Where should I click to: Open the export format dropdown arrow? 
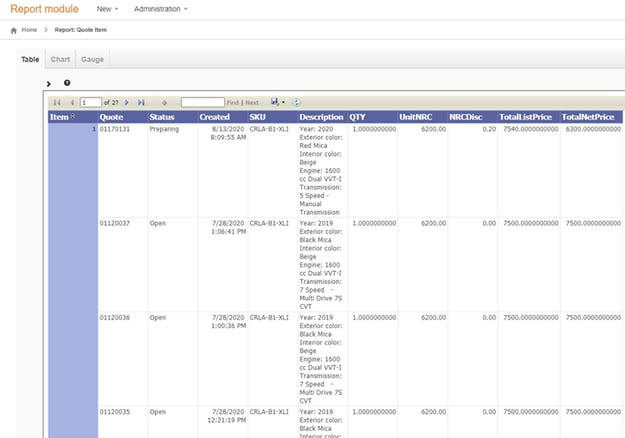click(283, 102)
